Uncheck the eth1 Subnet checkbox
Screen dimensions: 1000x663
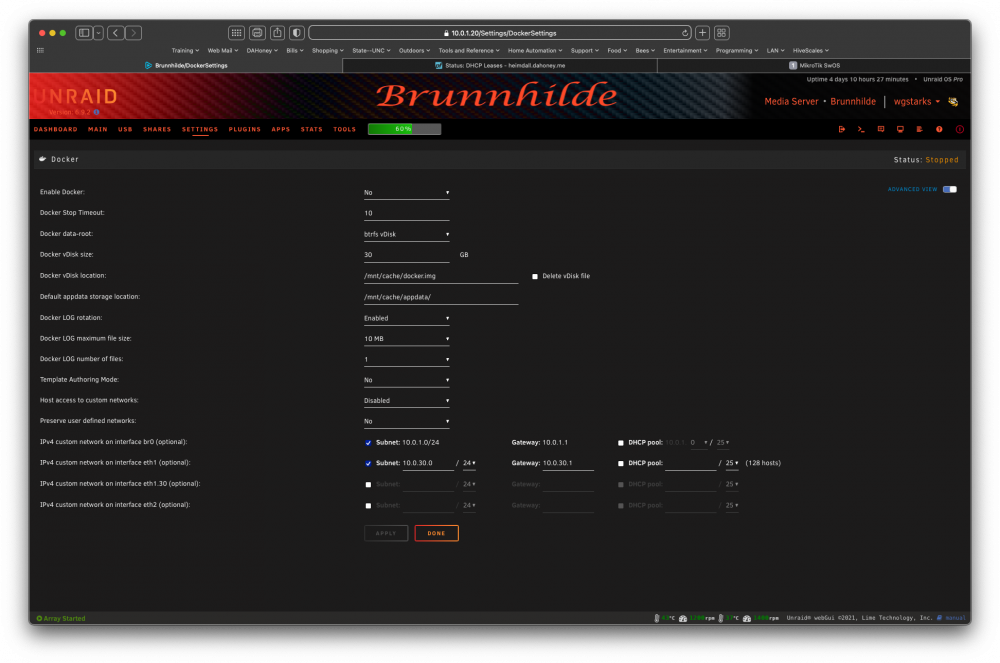coord(368,463)
